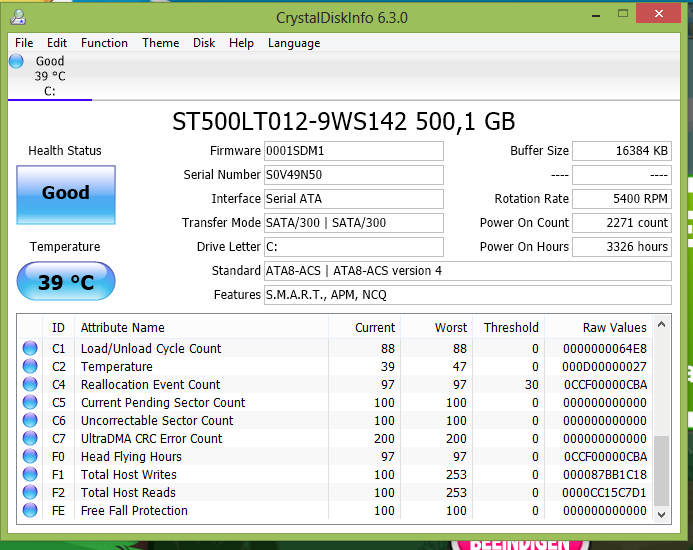This screenshot has height=550, width=693.
Task: Open the Function menu
Action: tap(104, 43)
